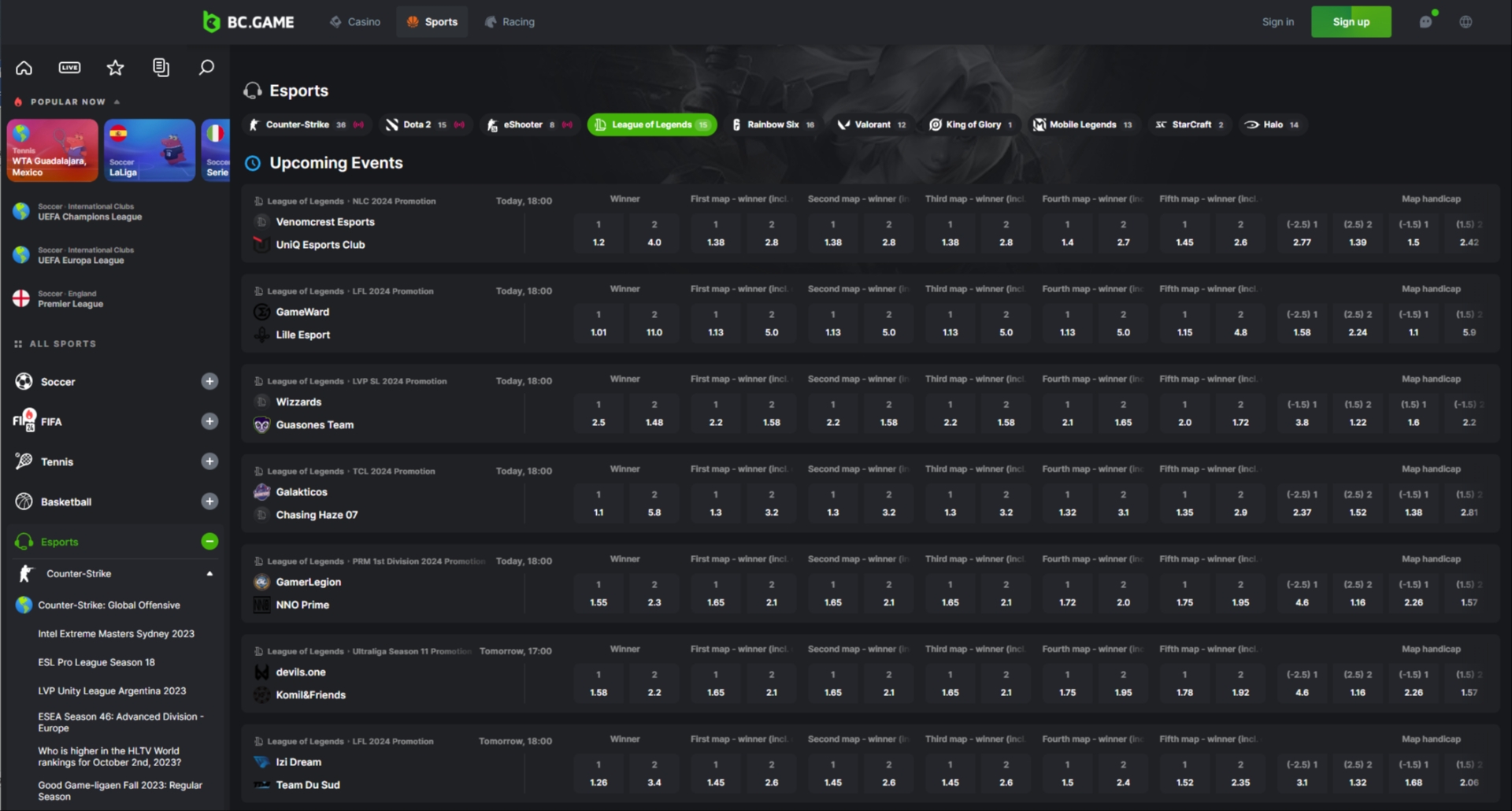1512x811 pixels.
Task: Select the Mobile Legends filter
Action: coord(1083,125)
